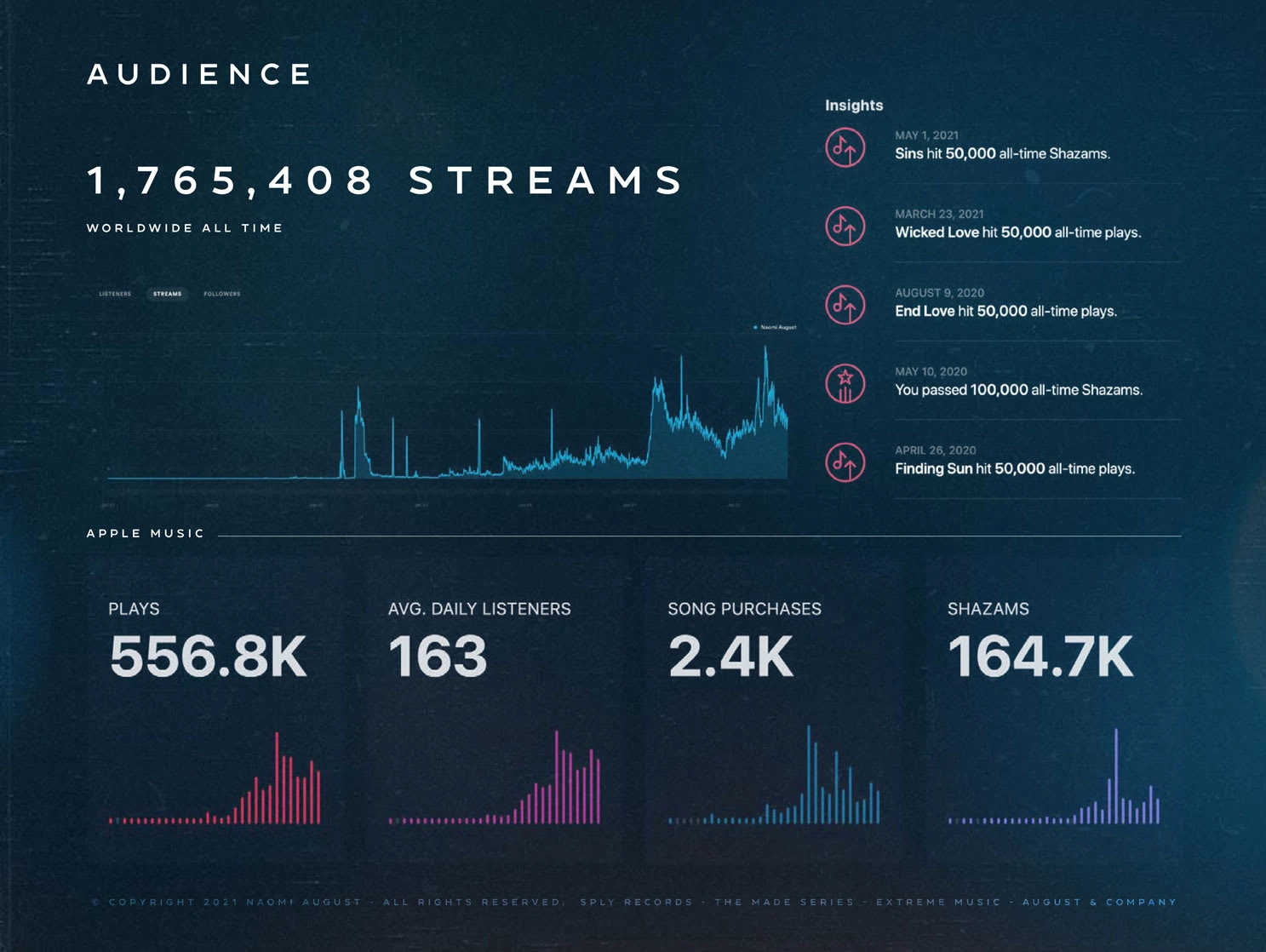Click 'SPLY RECORDS' in the footer
The height and width of the screenshot is (952, 1266).
637,902
